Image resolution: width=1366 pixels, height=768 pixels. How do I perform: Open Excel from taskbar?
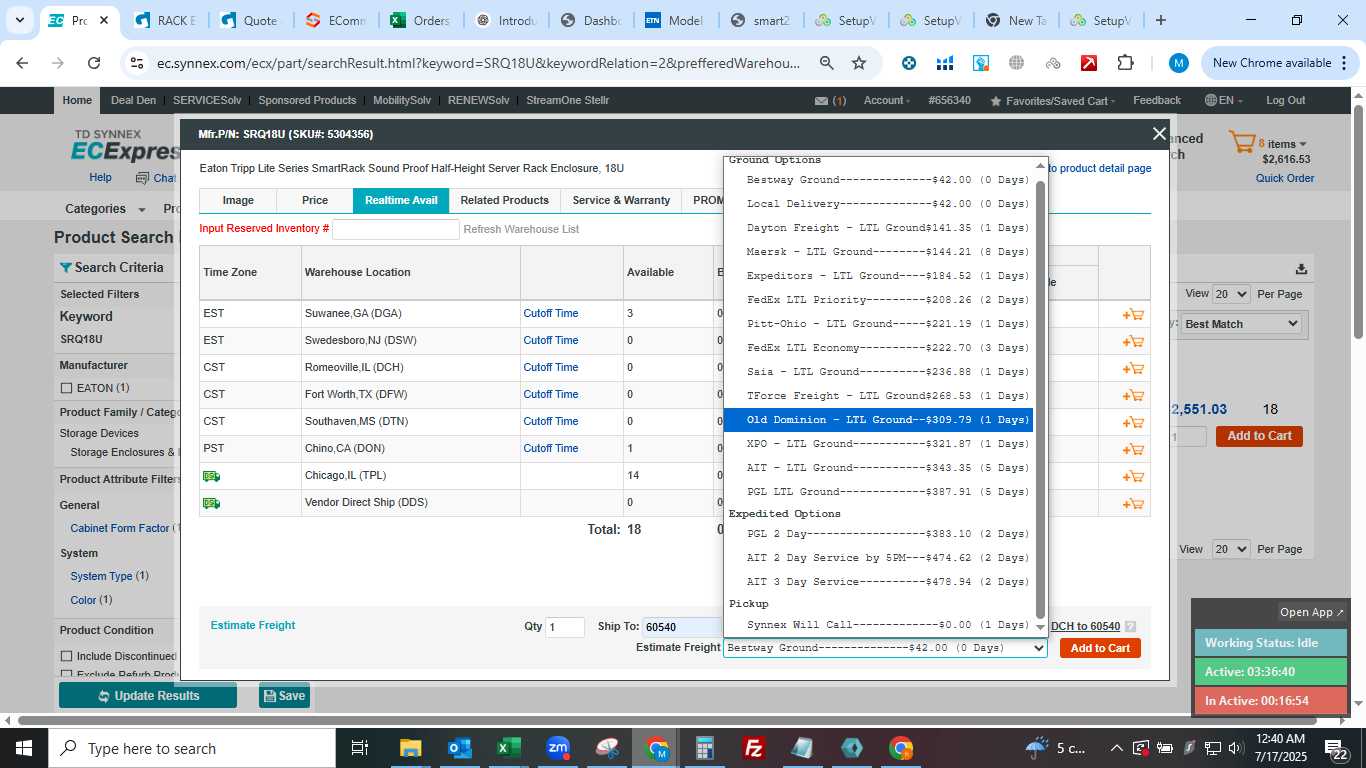point(509,748)
